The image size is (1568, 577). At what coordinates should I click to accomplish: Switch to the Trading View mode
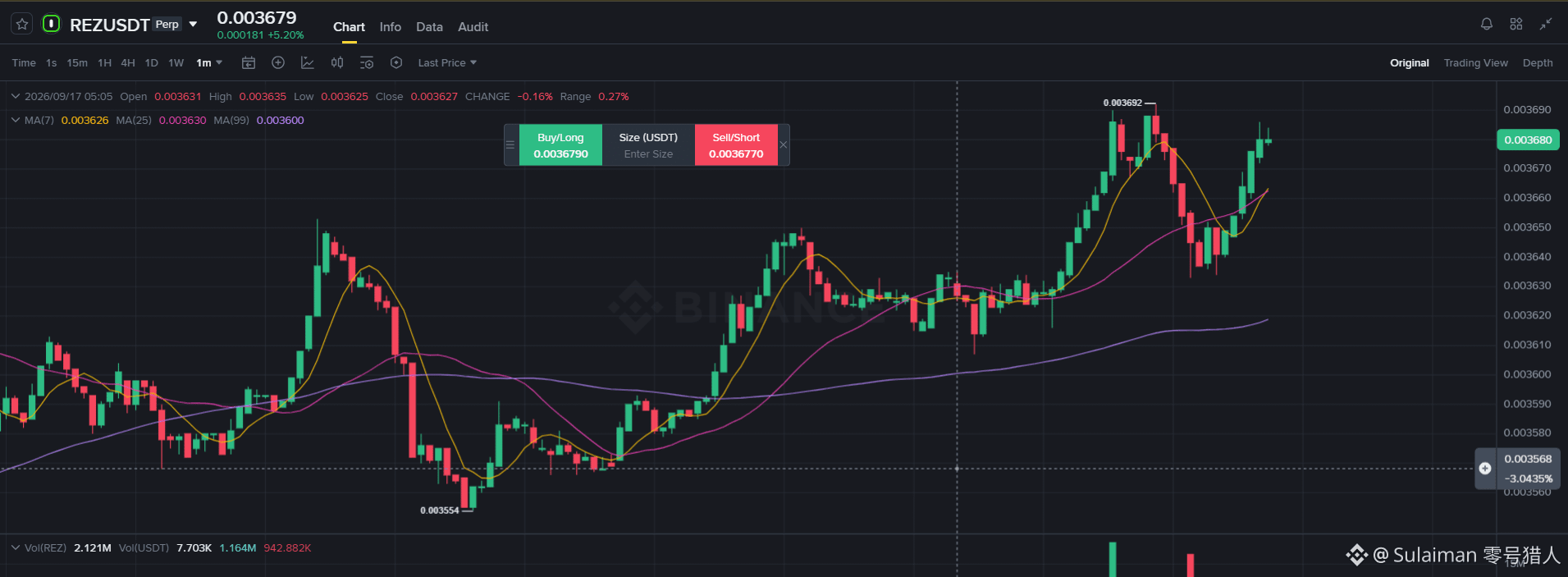pos(1475,62)
